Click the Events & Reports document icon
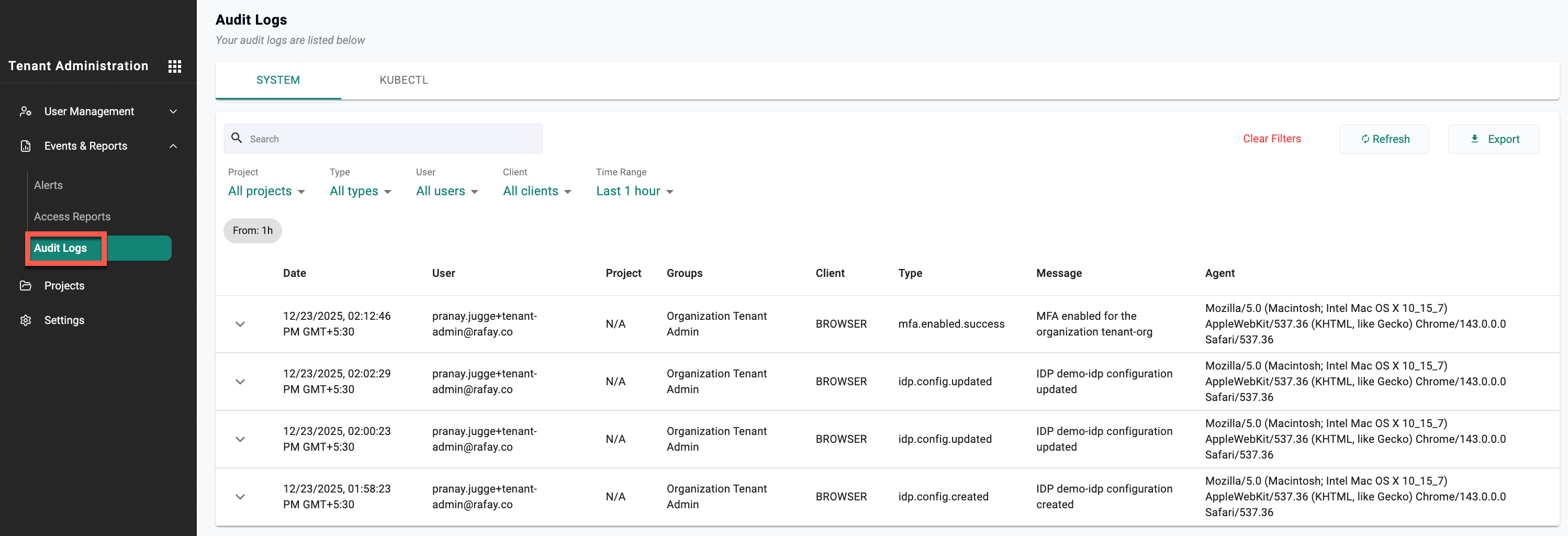Image resolution: width=1568 pixels, height=536 pixels. (x=26, y=146)
